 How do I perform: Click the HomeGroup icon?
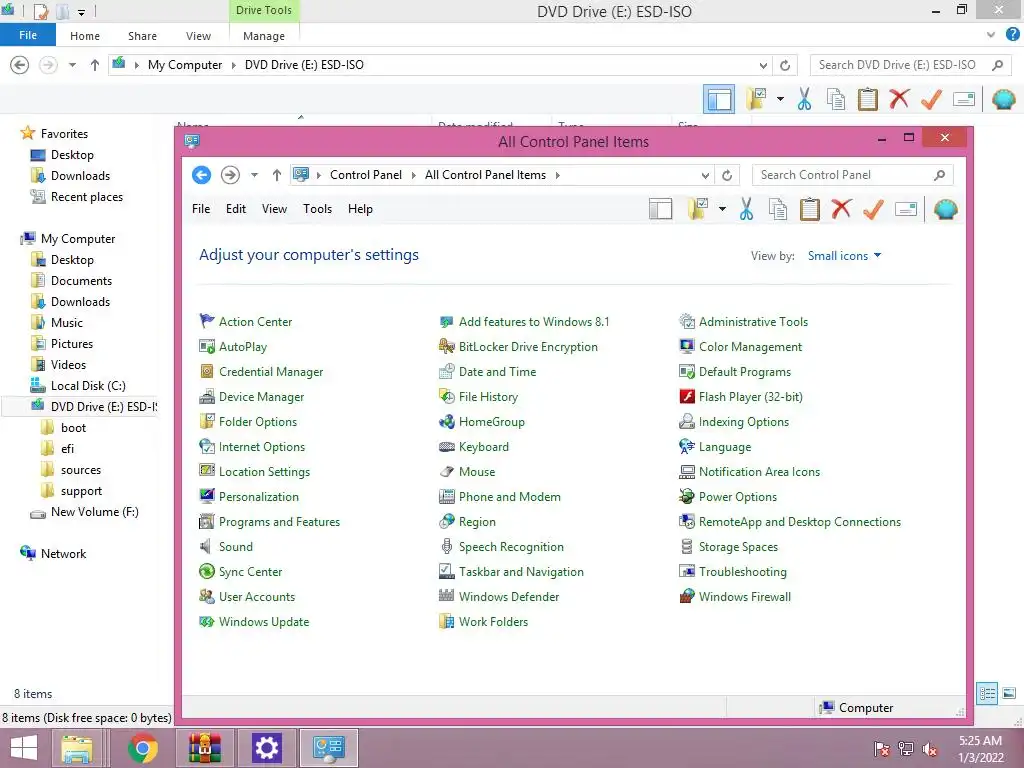(x=447, y=422)
